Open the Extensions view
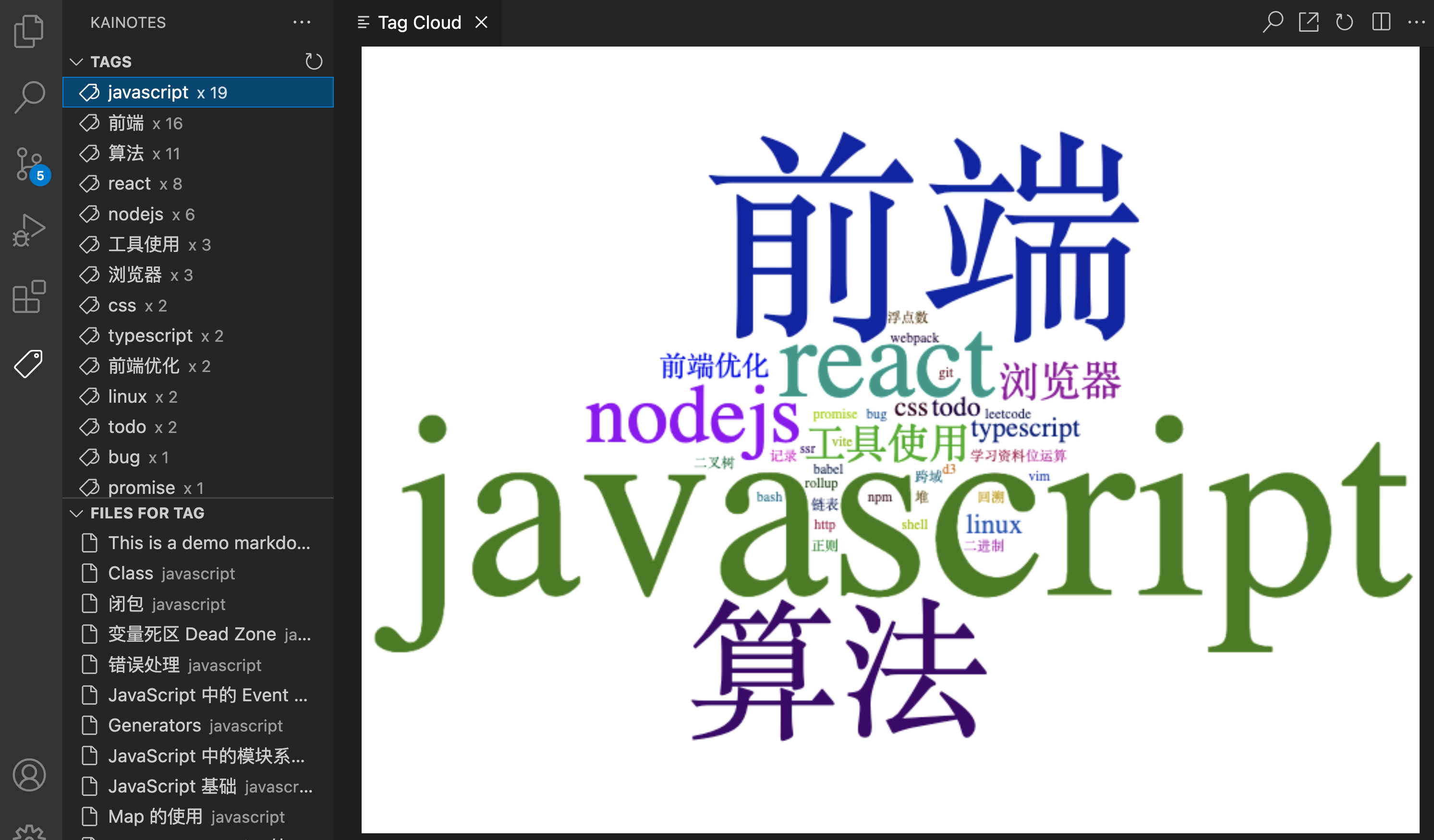This screenshot has height=840, width=1434. click(28, 296)
